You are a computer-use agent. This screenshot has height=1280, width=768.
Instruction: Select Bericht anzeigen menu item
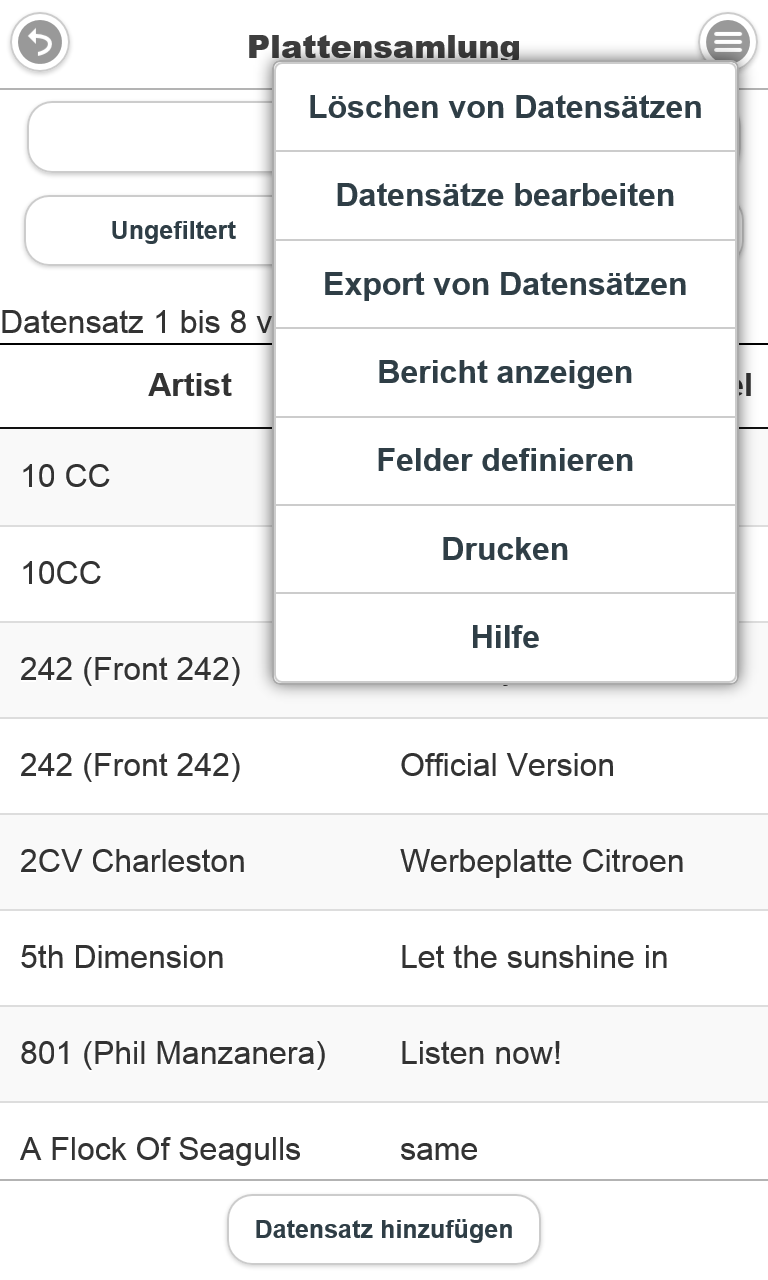point(505,373)
